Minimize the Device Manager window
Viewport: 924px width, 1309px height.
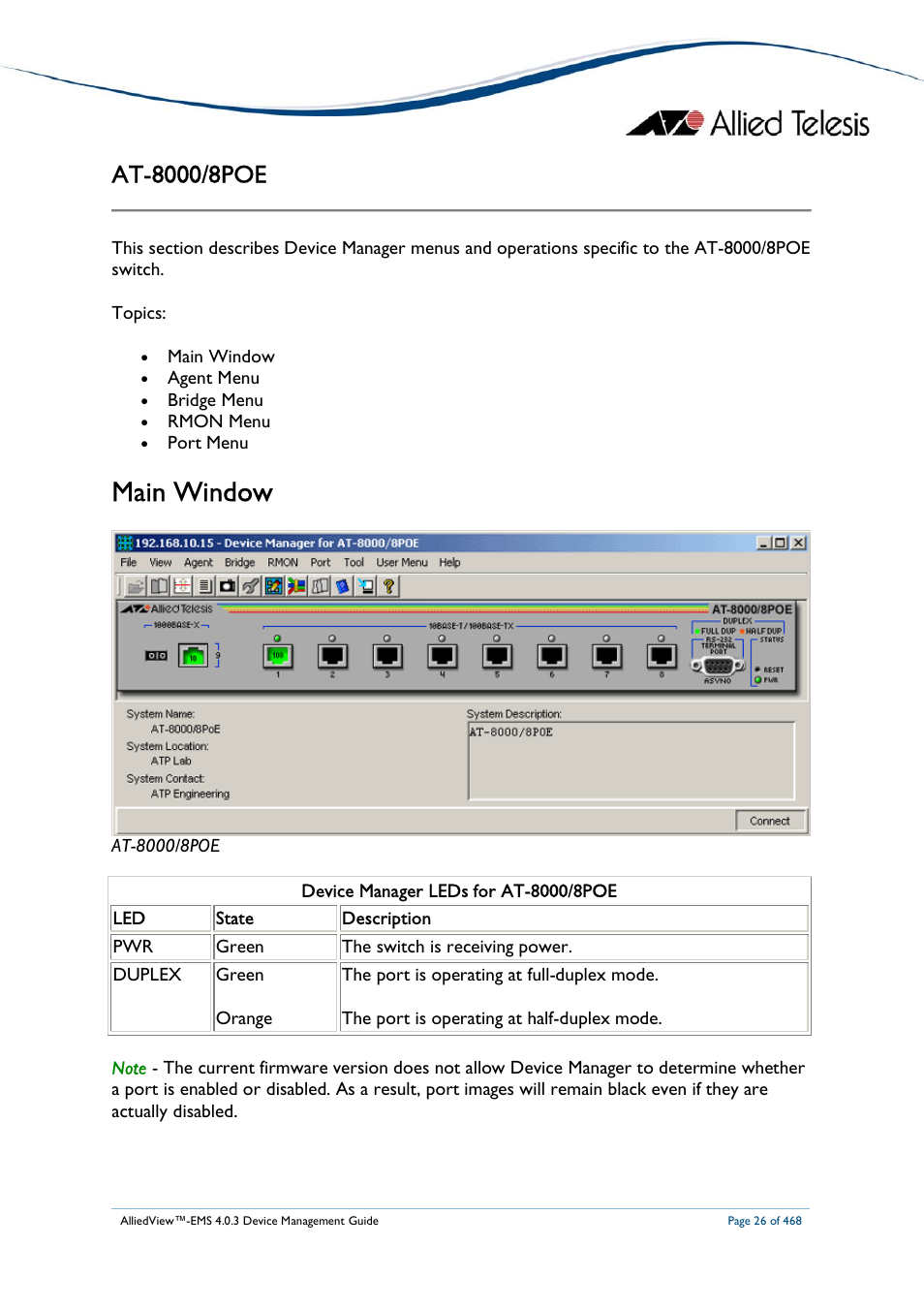(764, 543)
